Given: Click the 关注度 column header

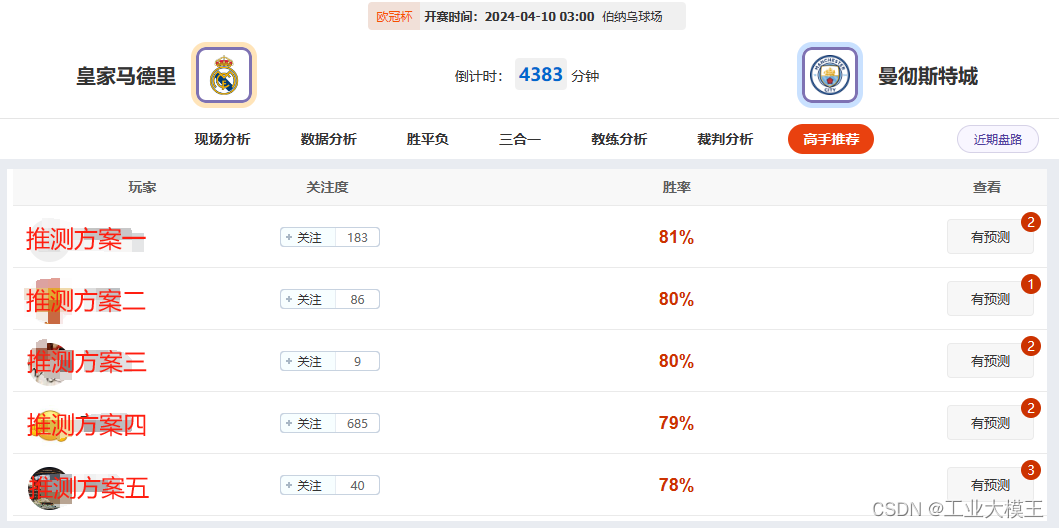Looking at the screenshot, I should 328,188.
